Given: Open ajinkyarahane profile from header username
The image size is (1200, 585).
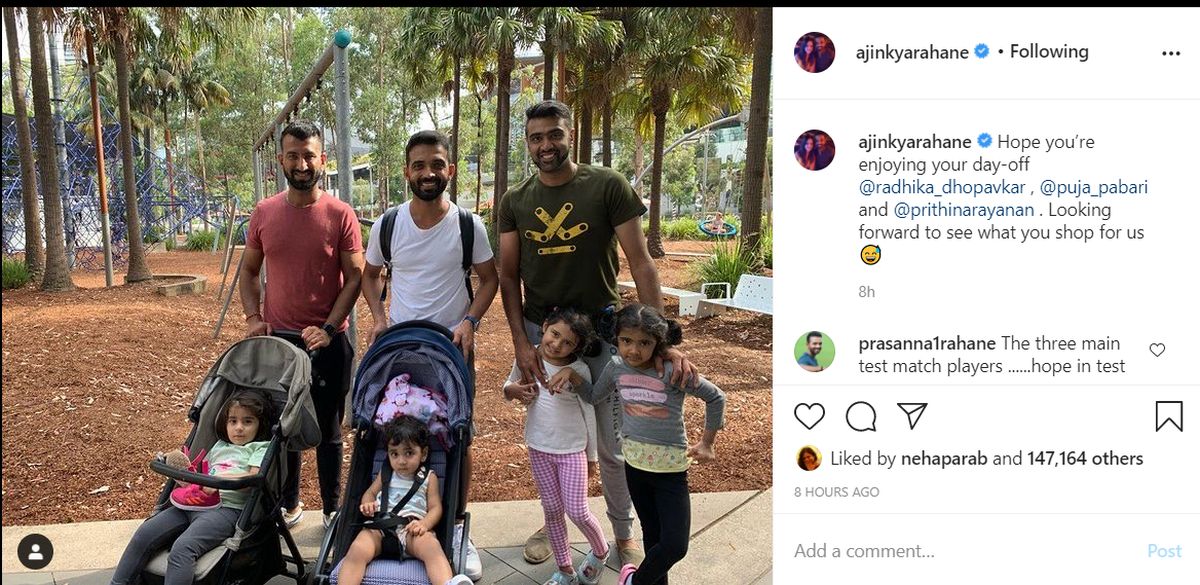Looking at the screenshot, I should coord(913,53).
